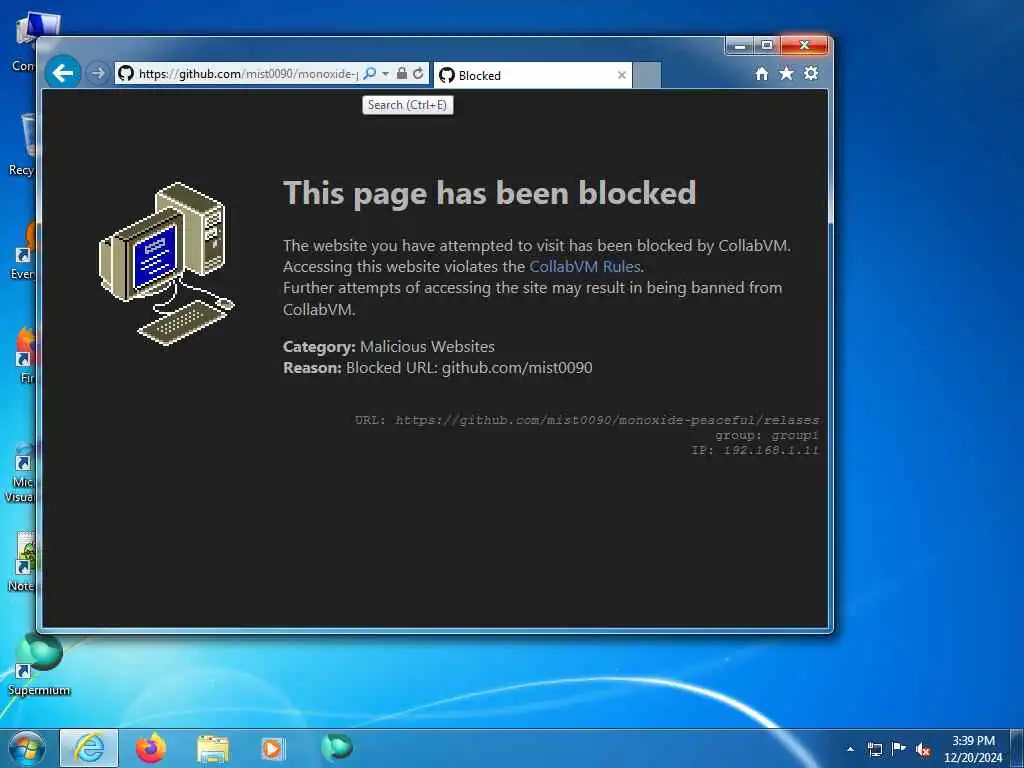Launch Firefox from the taskbar
Screen dimensions: 1024x768
pos(151,748)
